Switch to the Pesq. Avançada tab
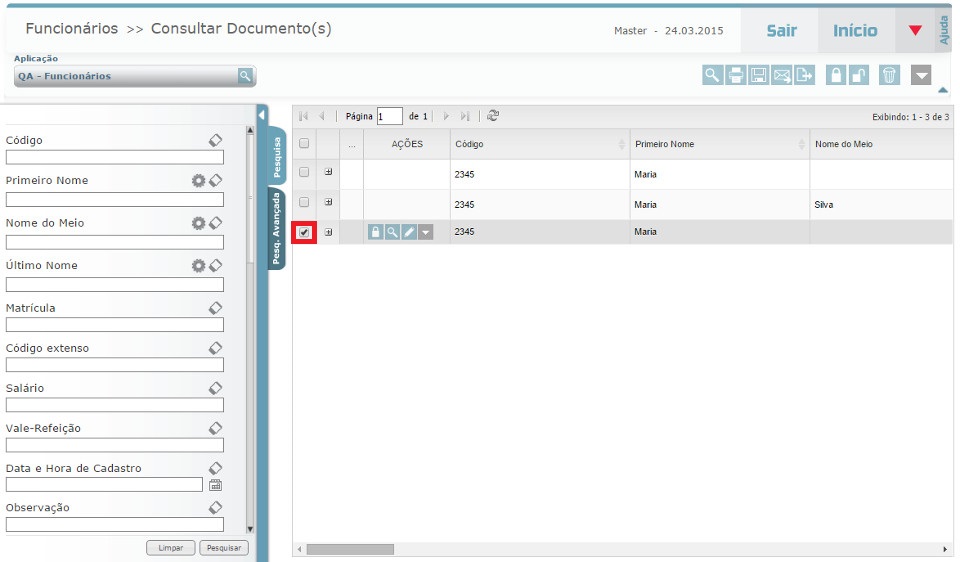The width and height of the screenshot is (960, 562). (277, 229)
